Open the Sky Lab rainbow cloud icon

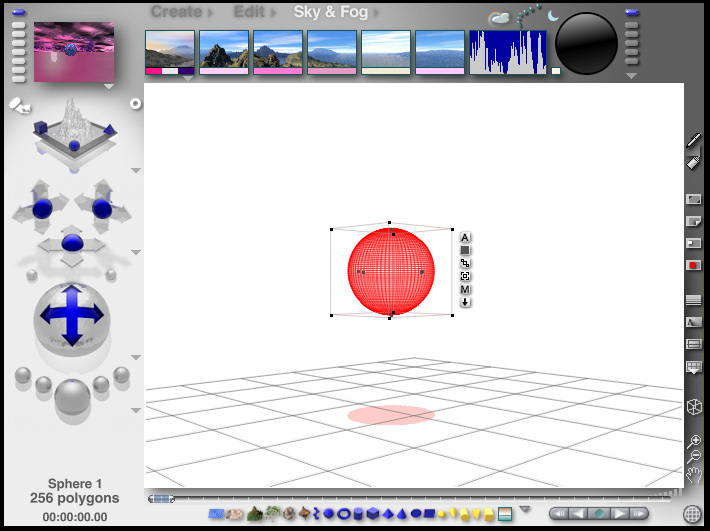click(498, 19)
